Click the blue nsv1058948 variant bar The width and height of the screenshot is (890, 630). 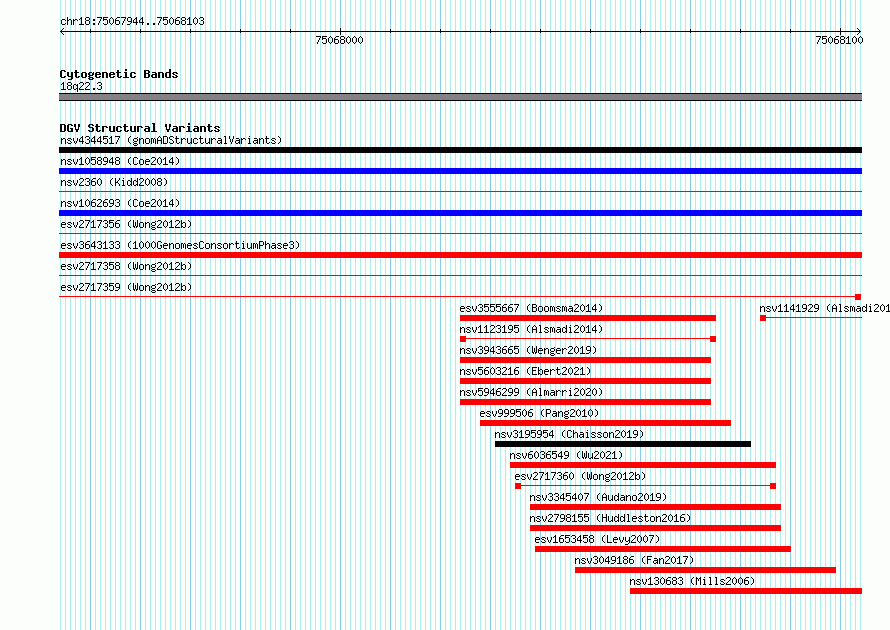[460, 171]
